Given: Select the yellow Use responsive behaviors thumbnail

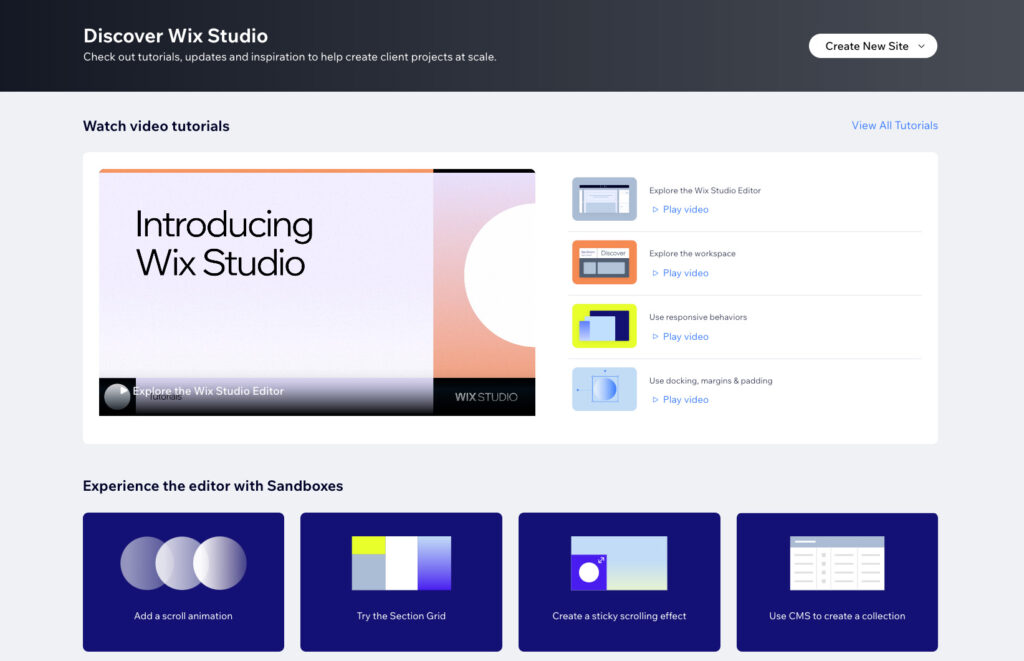Looking at the screenshot, I should point(604,325).
